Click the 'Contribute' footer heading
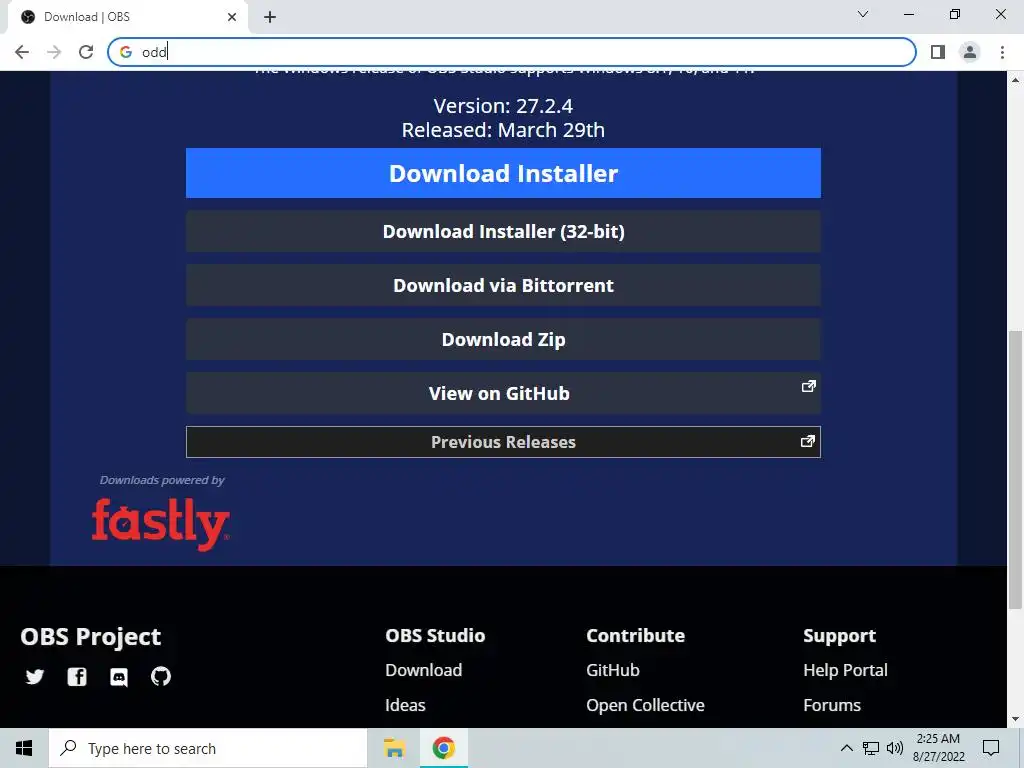The image size is (1024, 768). coord(635,635)
